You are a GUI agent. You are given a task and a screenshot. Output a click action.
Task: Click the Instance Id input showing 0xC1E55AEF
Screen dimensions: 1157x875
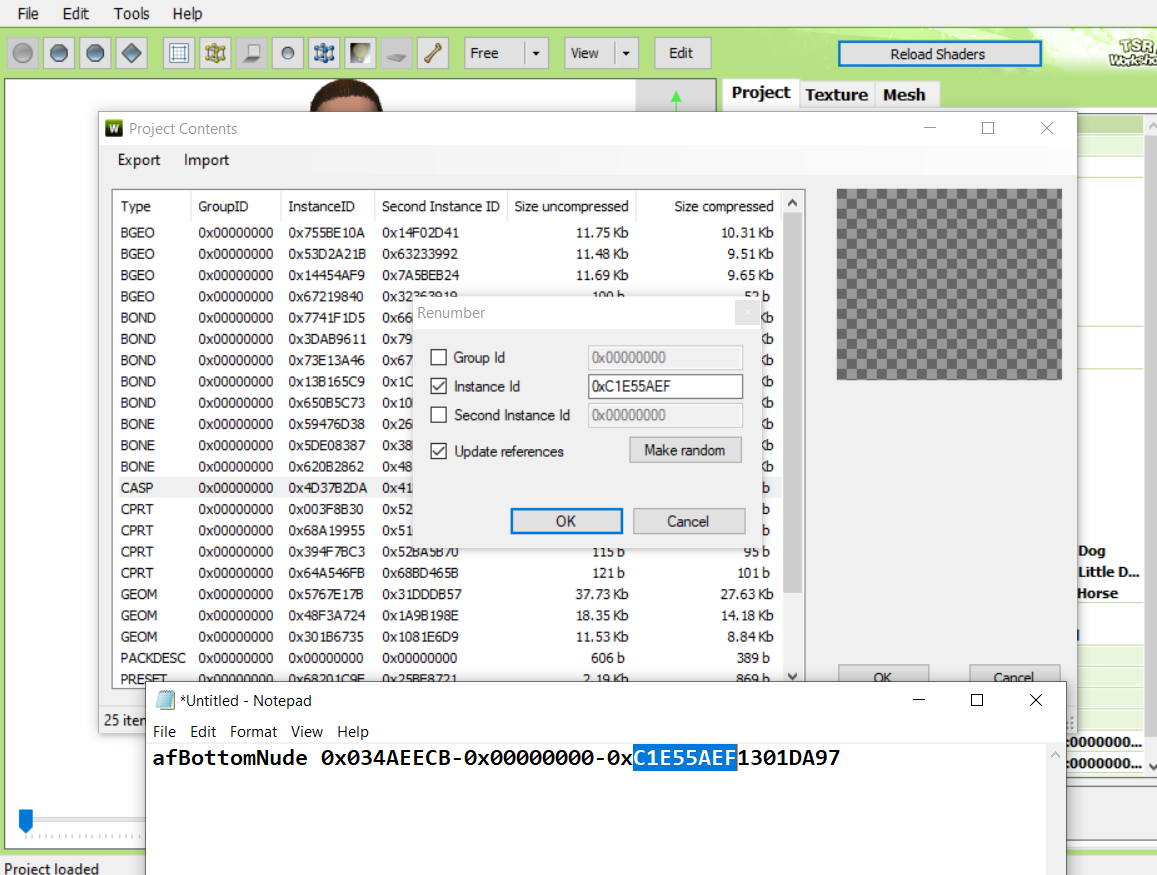(665, 386)
